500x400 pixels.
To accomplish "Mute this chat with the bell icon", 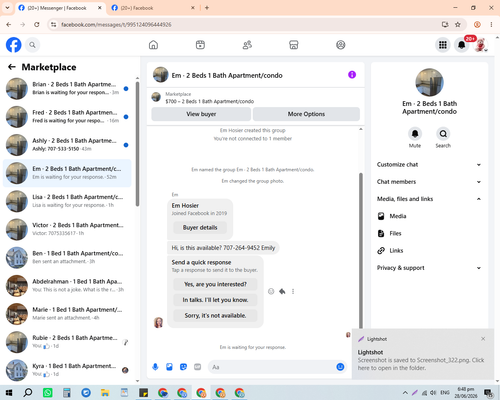I will 415,134.
